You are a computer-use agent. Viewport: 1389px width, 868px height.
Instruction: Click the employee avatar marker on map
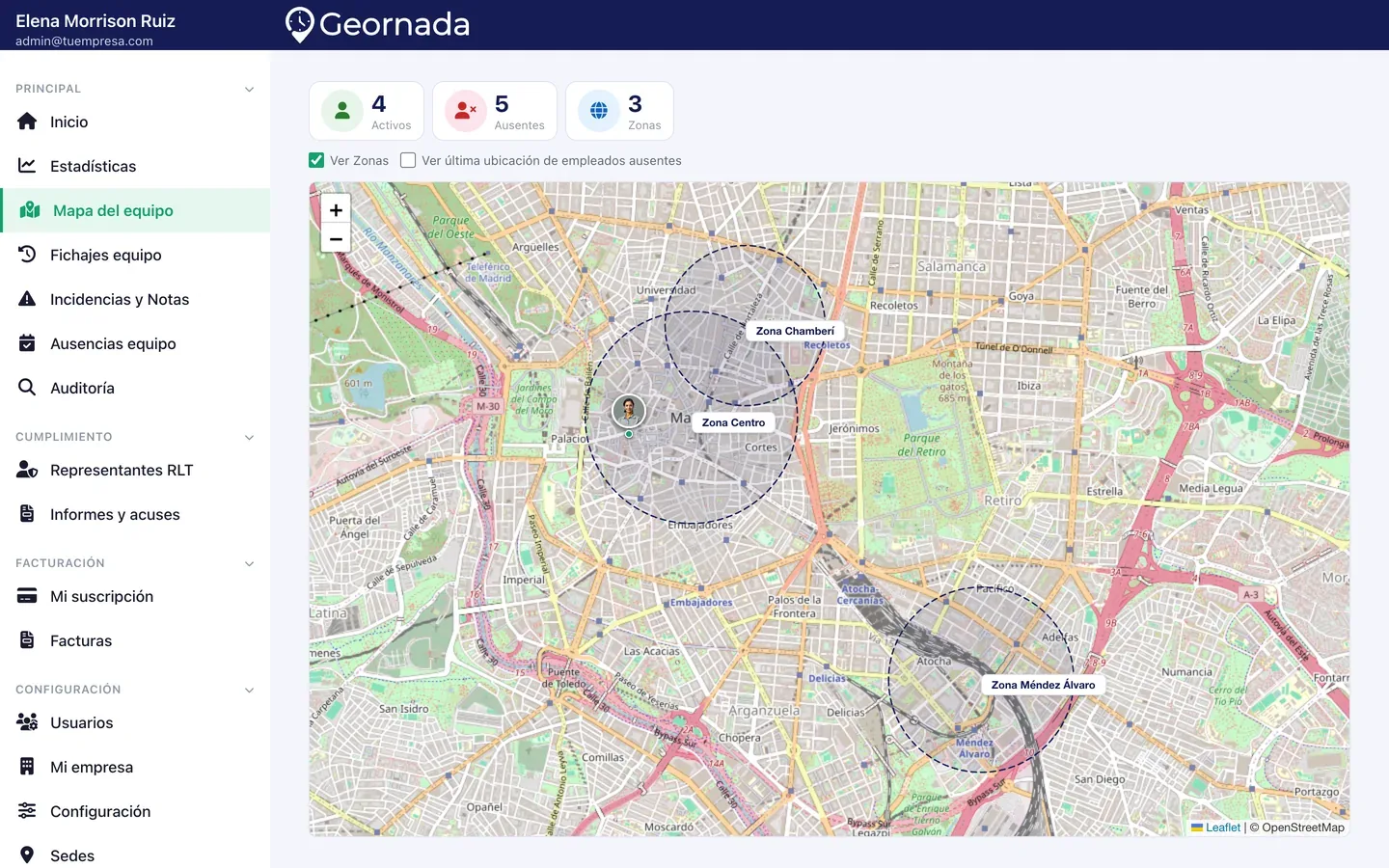(629, 412)
